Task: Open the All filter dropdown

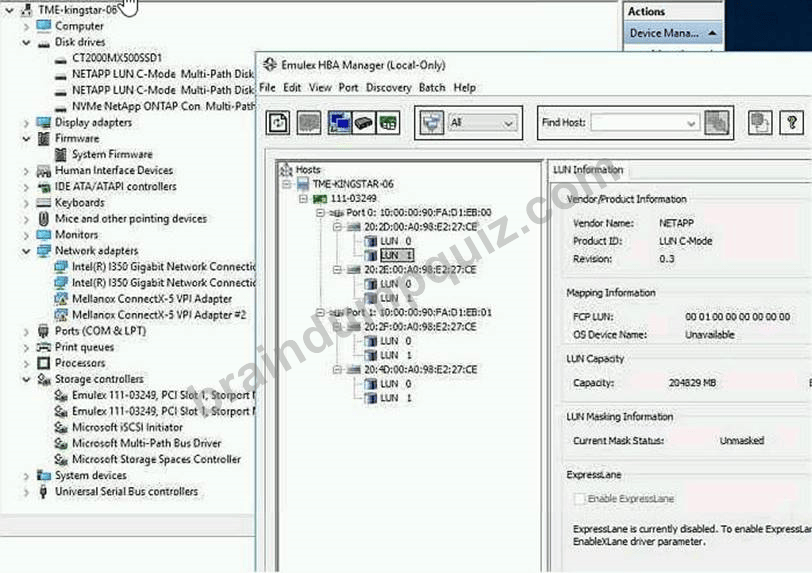Action: coord(482,123)
